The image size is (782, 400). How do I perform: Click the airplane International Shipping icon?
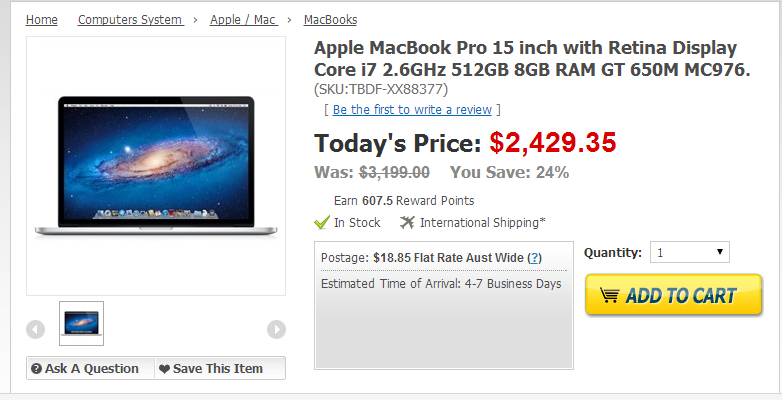(x=407, y=222)
